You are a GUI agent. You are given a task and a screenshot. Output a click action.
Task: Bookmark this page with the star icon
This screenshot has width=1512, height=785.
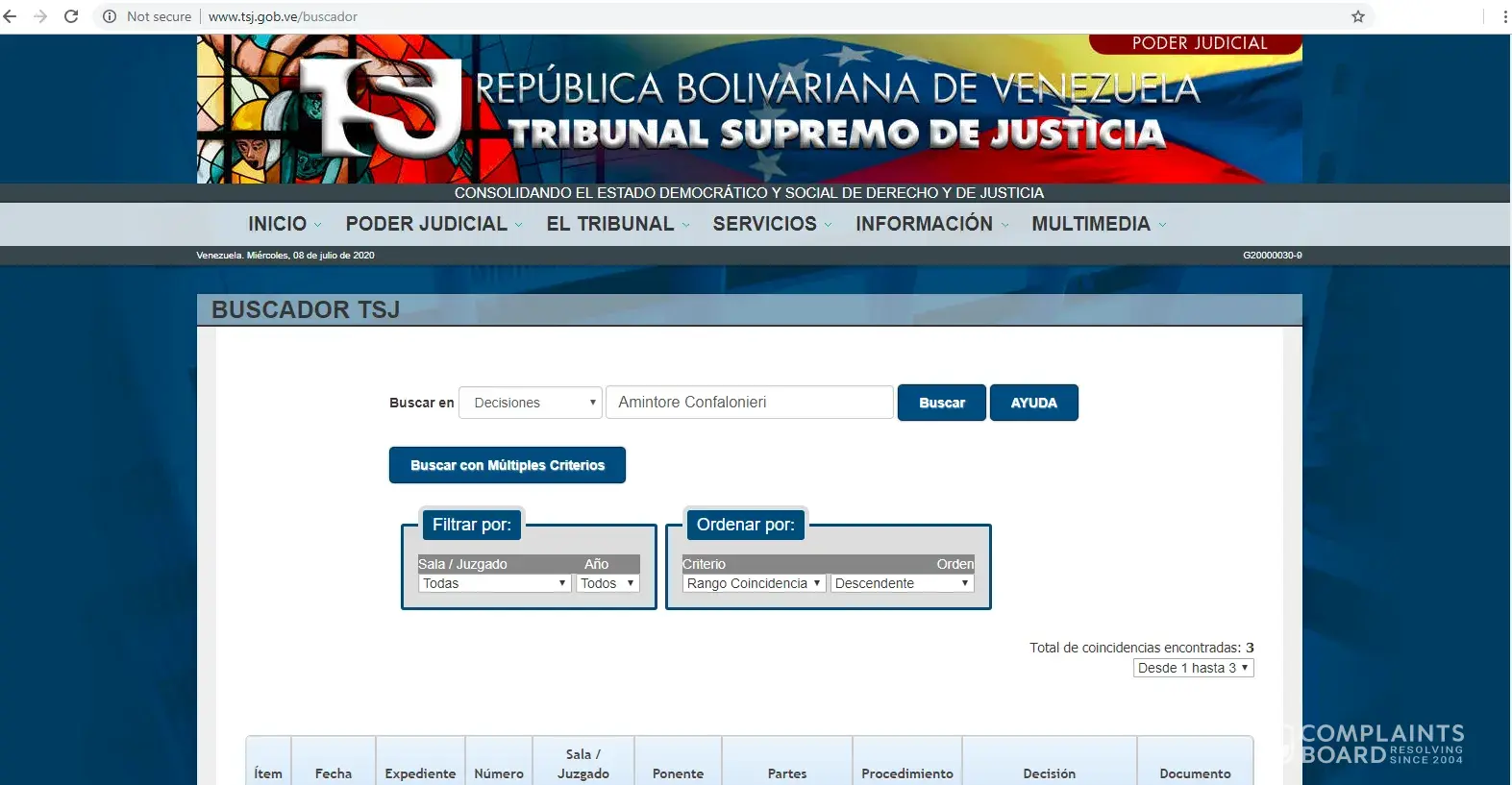[1358, 16]
